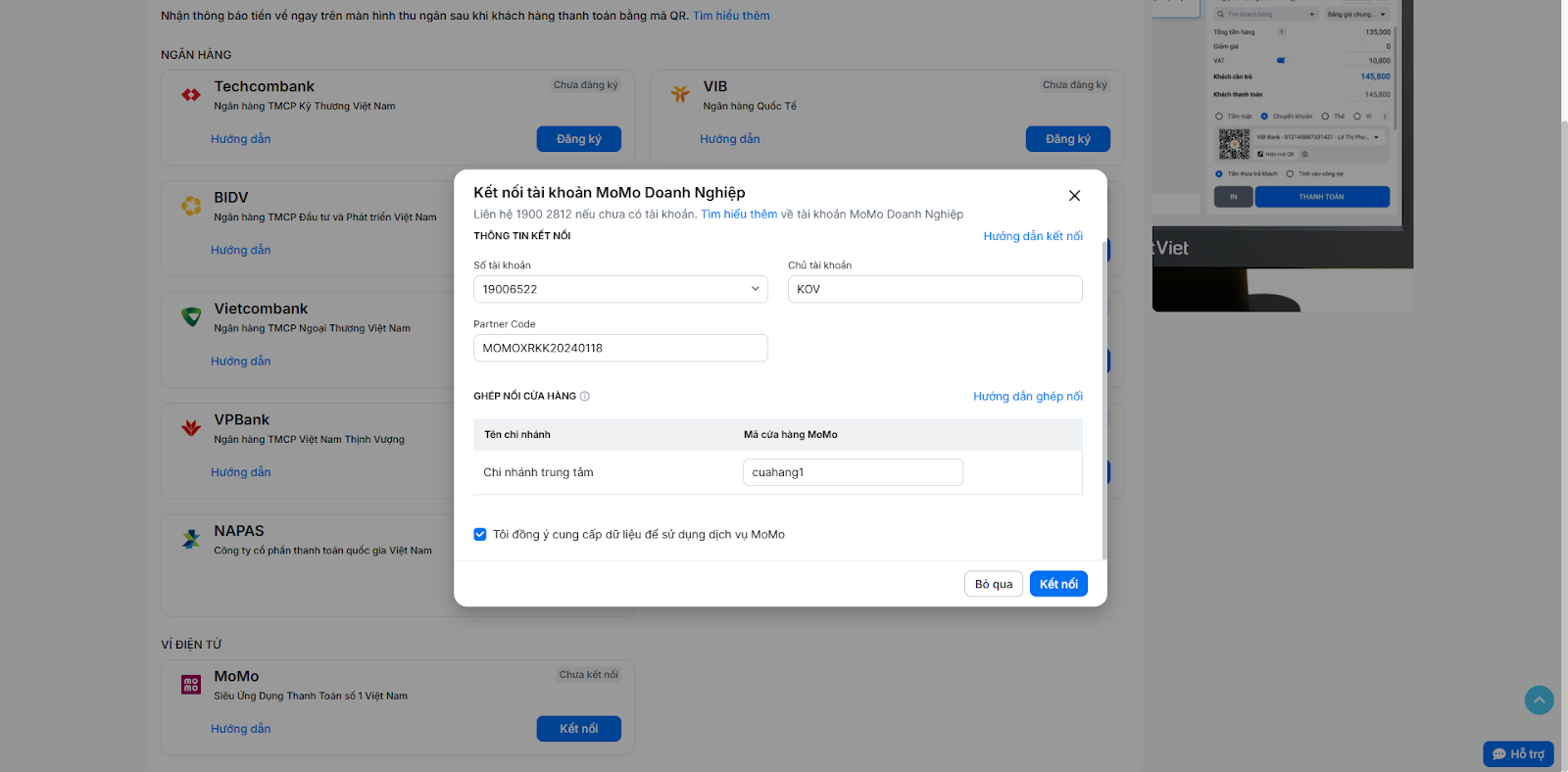
Task: Click the Partner Code input field
Action: pos(620,348)
